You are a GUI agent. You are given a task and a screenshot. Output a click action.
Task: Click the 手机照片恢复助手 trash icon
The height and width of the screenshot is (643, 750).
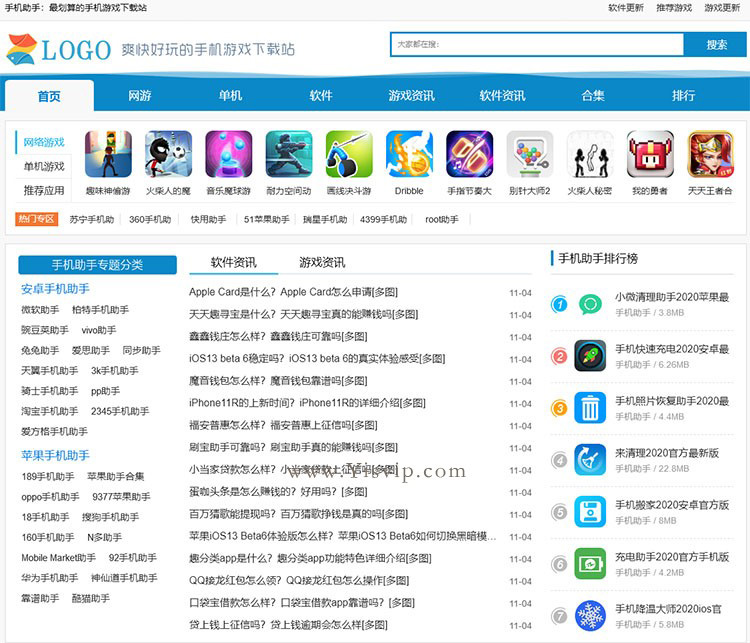point(590,408)
